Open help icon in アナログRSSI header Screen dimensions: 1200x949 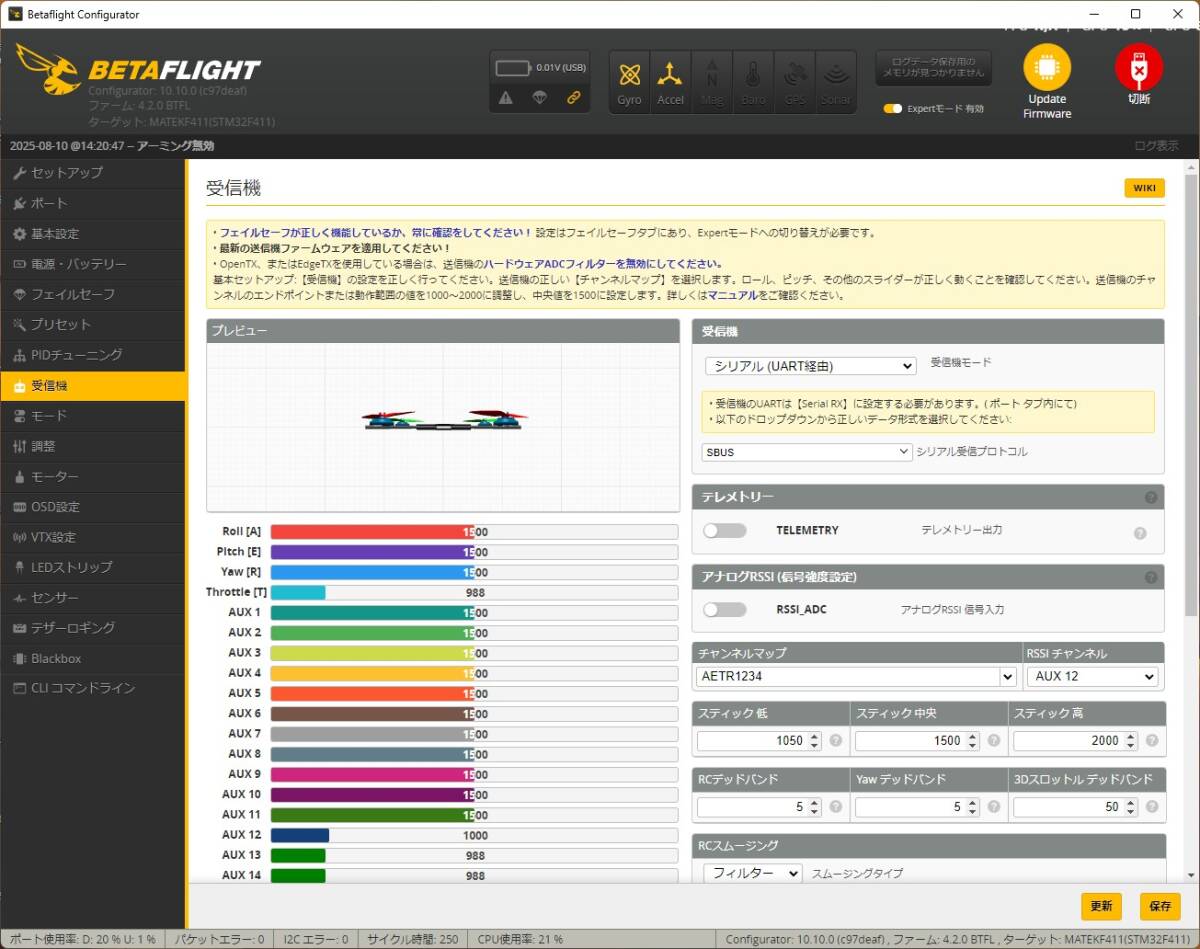pyautogui.click(x=1151, y=577)
